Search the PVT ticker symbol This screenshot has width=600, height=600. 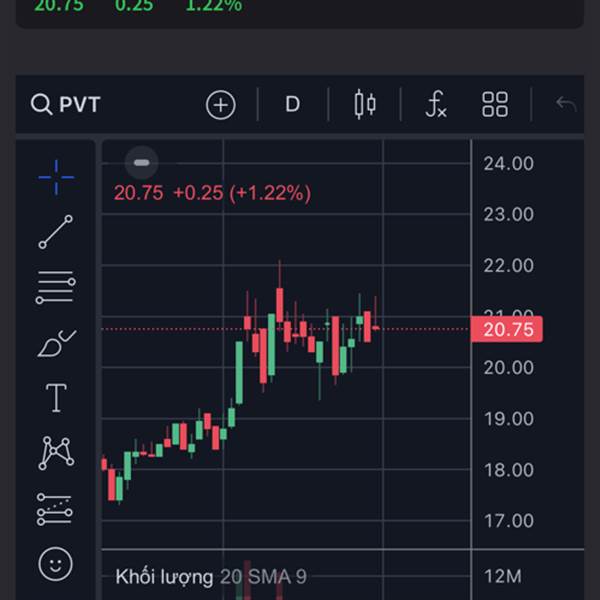pos(66,104)
